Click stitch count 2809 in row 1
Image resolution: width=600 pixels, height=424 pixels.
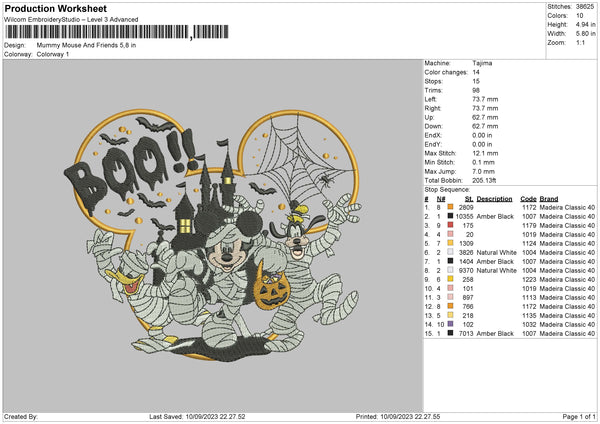pyautogui.click(x=466, y=207)
